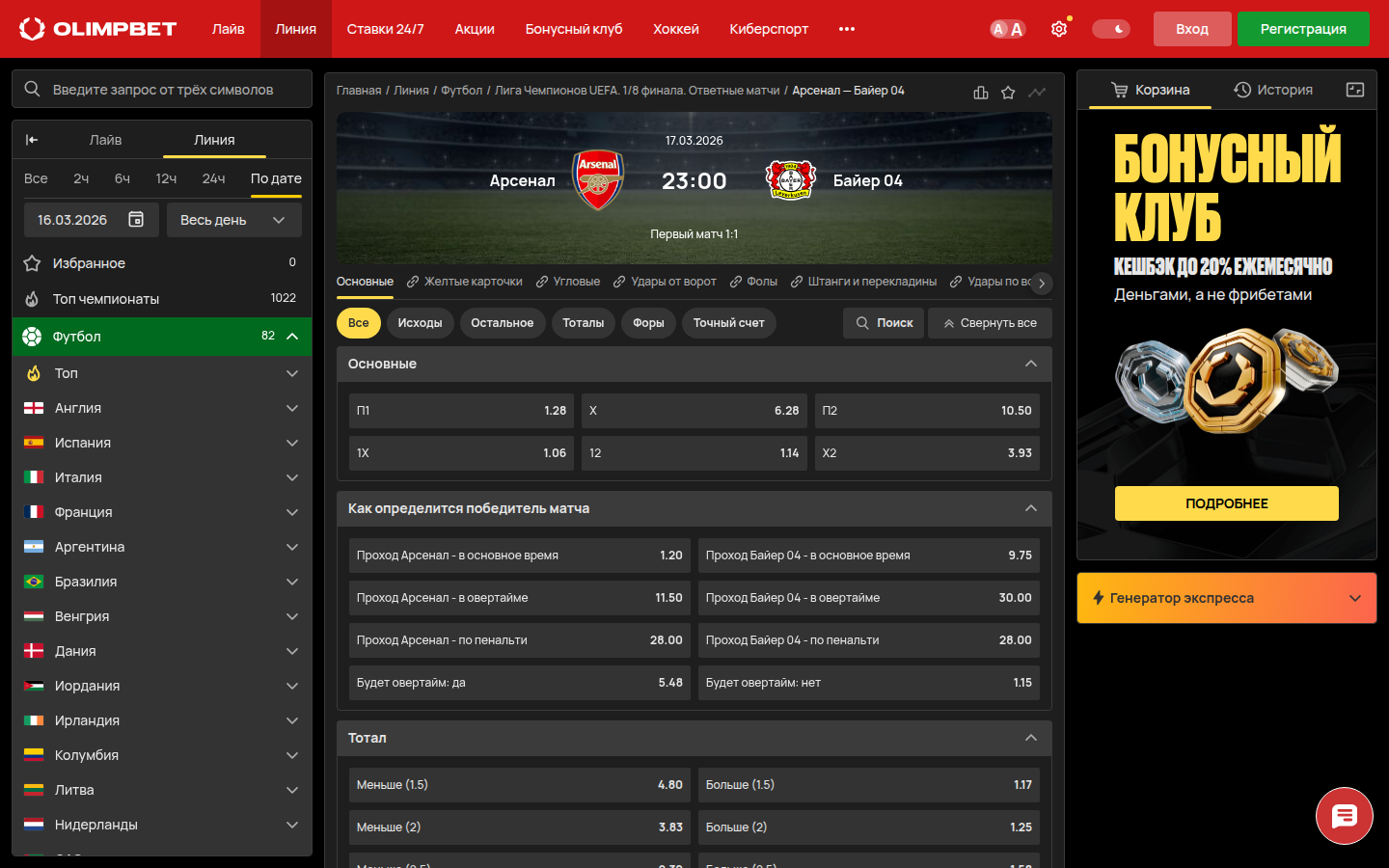Switch to the История tab

[1273, 90]
